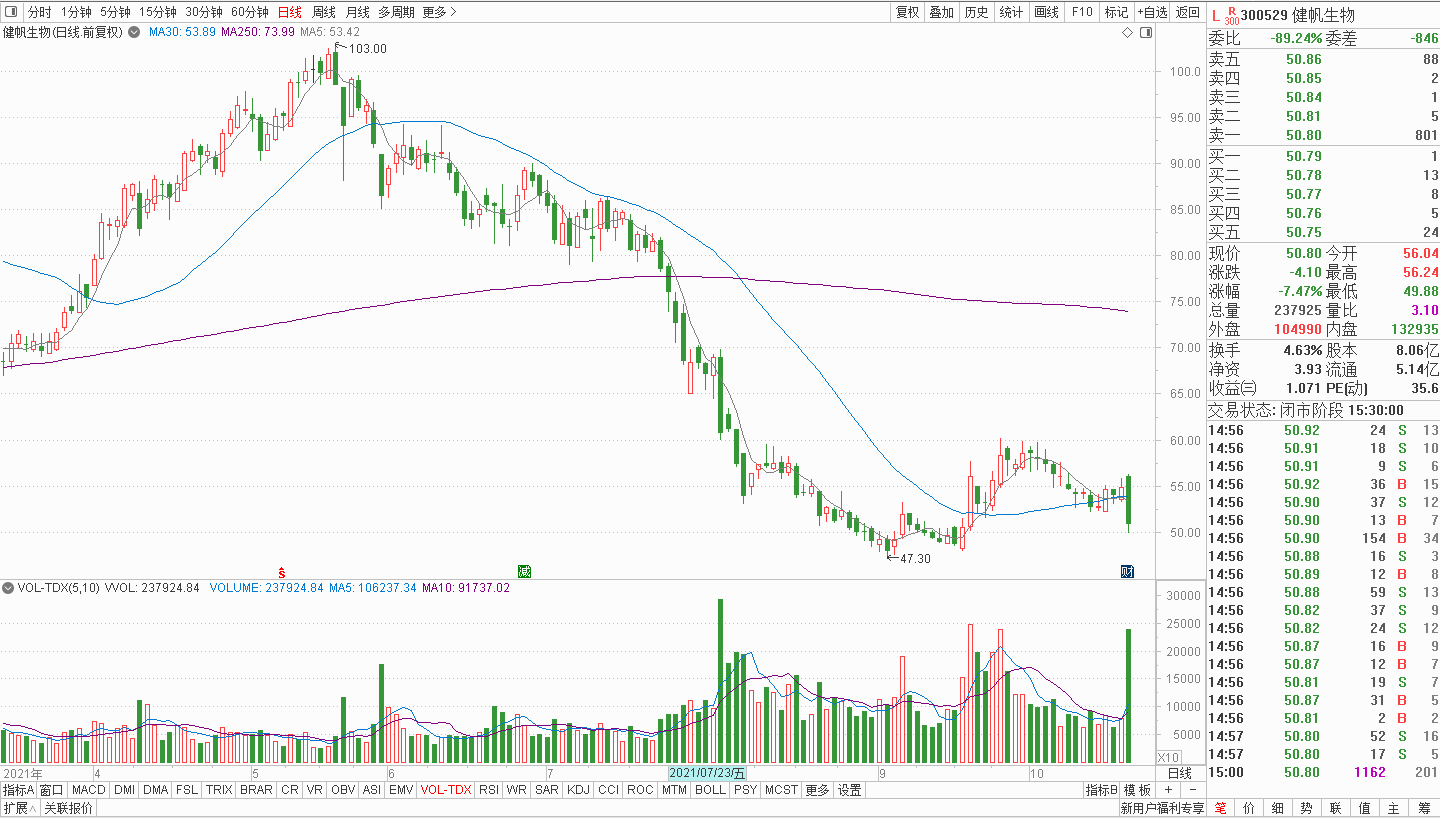Click the minus zoom button at bottom right
The width and height of the screenshot is (1440, 819).
(x=1192, y=790)
